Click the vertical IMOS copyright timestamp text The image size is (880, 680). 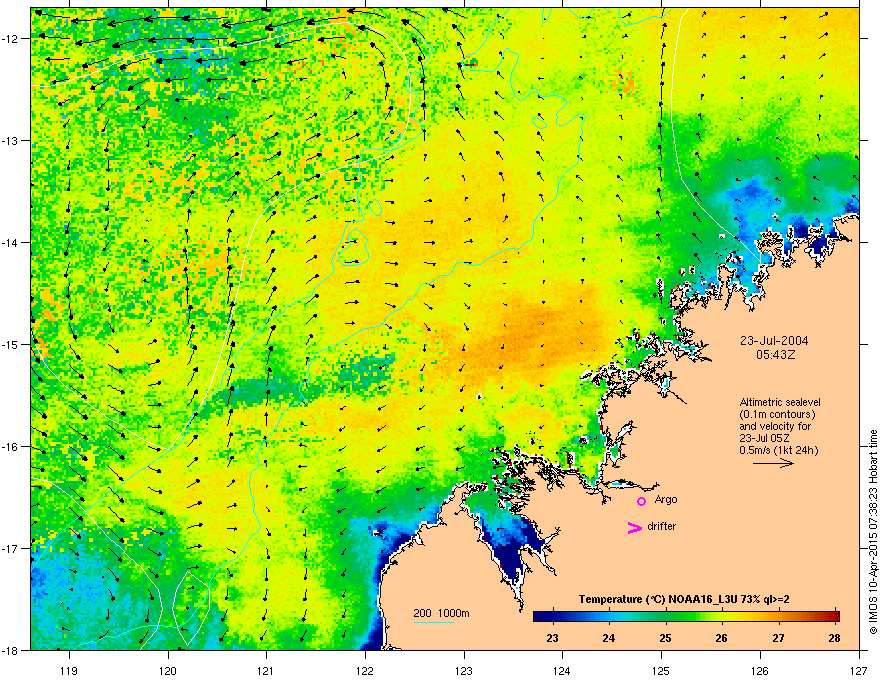pos(873,532)
